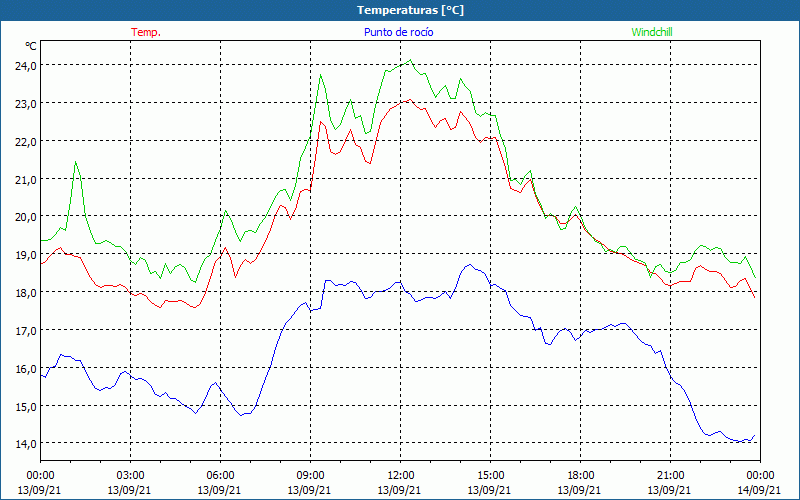Click the 18,0 y-axis value
Image resolution: width=800 pixels, height=500 pixels.
(26, 293)
